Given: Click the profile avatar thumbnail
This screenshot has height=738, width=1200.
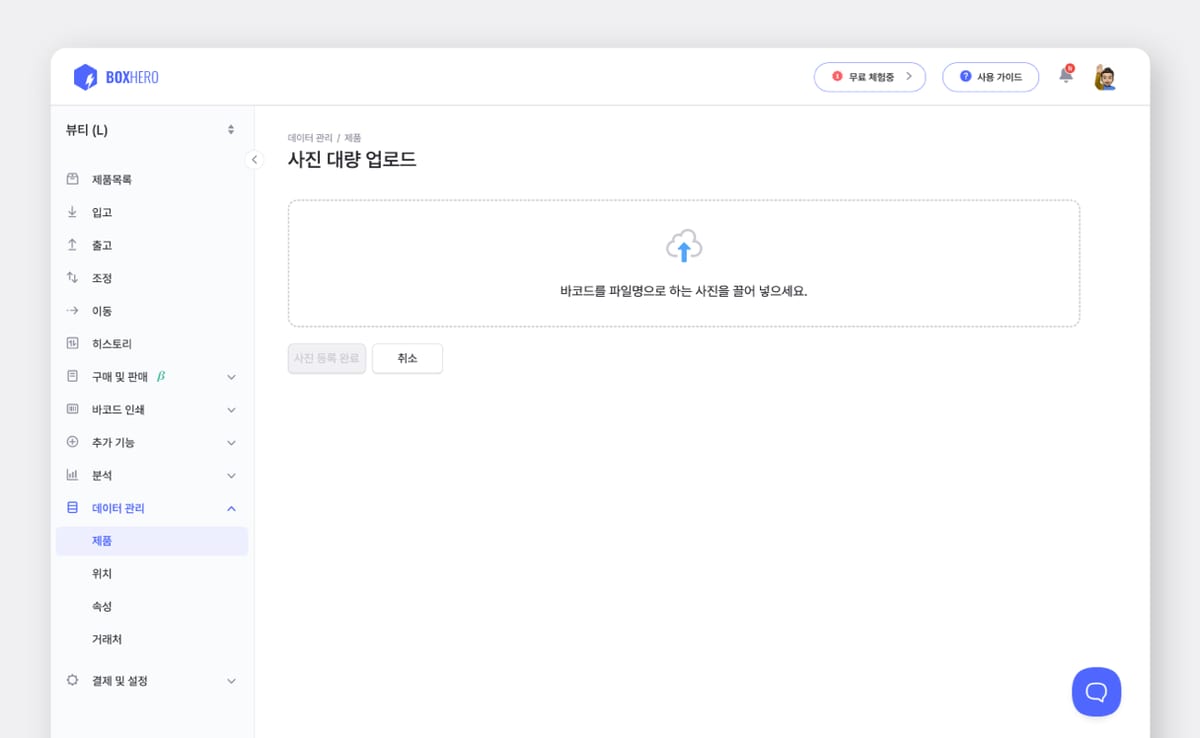Looking at the screenshot, I should (x=1103, y=76).
